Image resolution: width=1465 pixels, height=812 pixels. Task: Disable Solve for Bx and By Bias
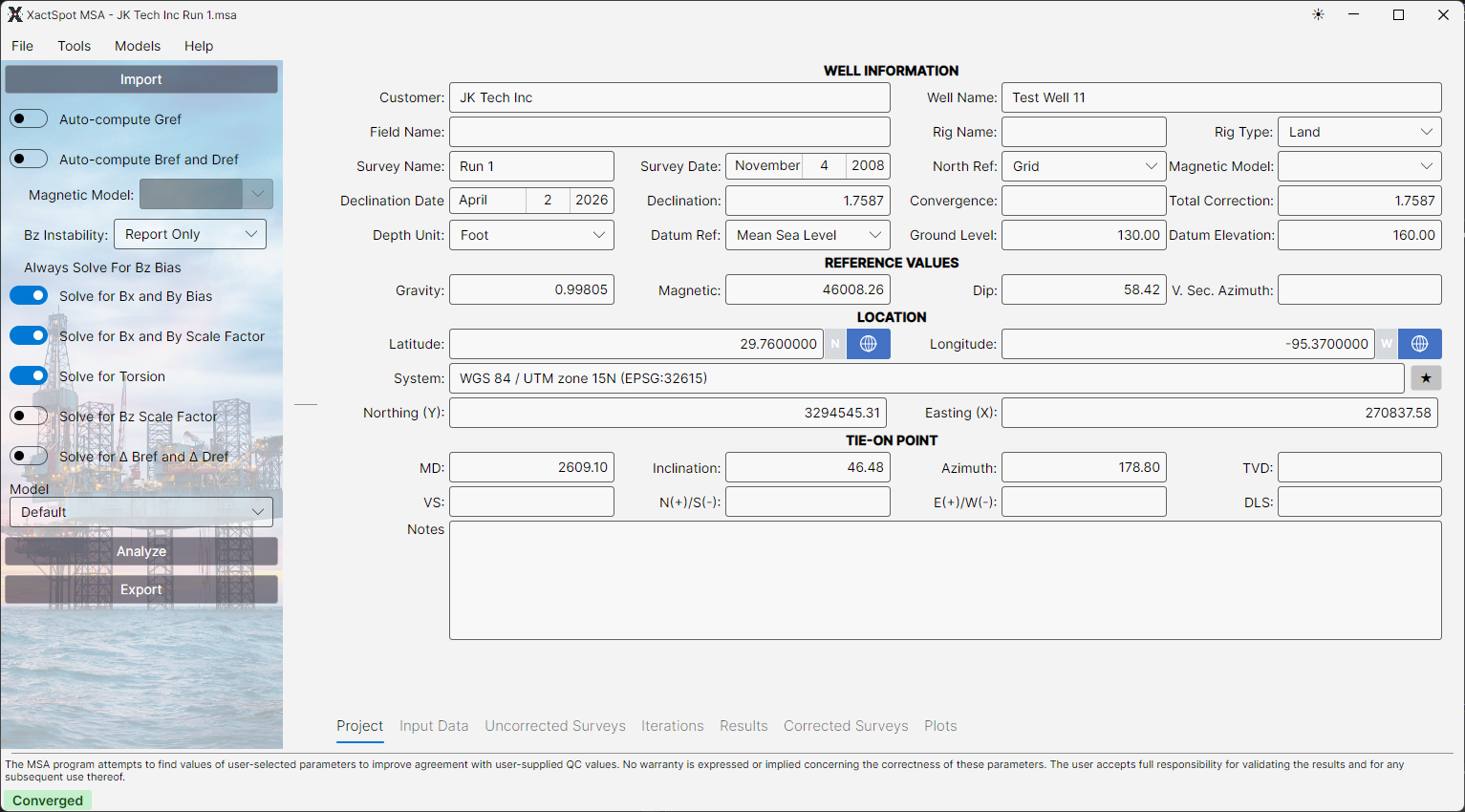pos(29,295)
